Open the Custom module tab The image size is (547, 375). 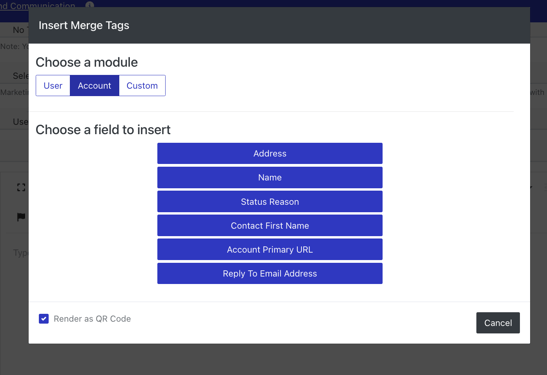(x=142, y=85)
